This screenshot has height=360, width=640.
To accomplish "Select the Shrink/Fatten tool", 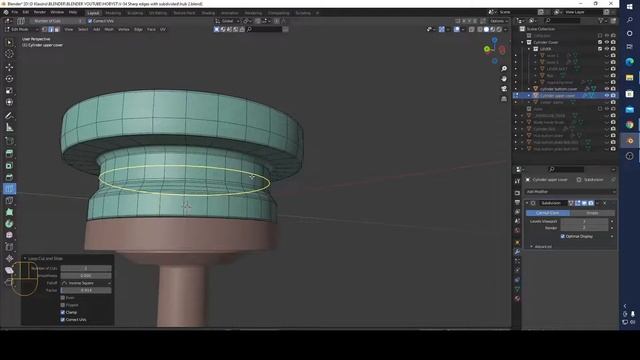I will click(x=9, y=258).
